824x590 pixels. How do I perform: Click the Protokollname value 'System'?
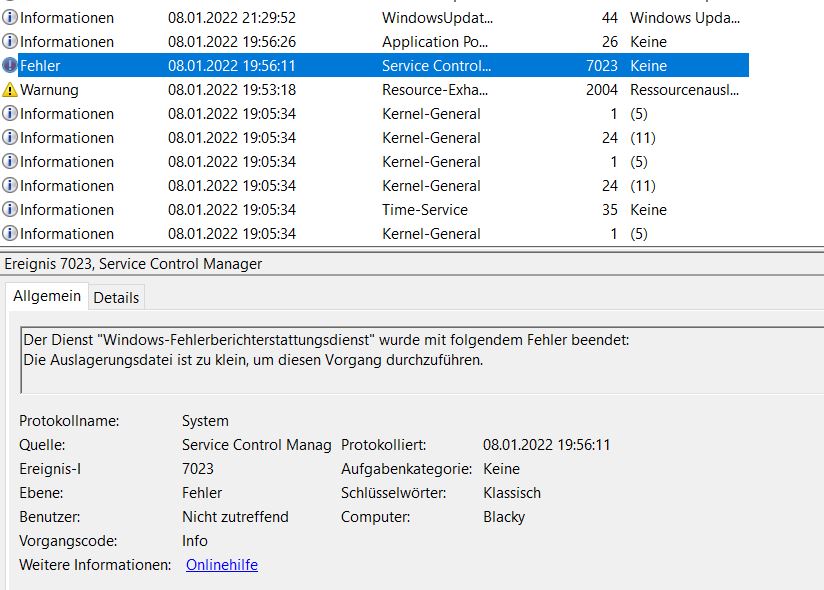click(205, 421)
